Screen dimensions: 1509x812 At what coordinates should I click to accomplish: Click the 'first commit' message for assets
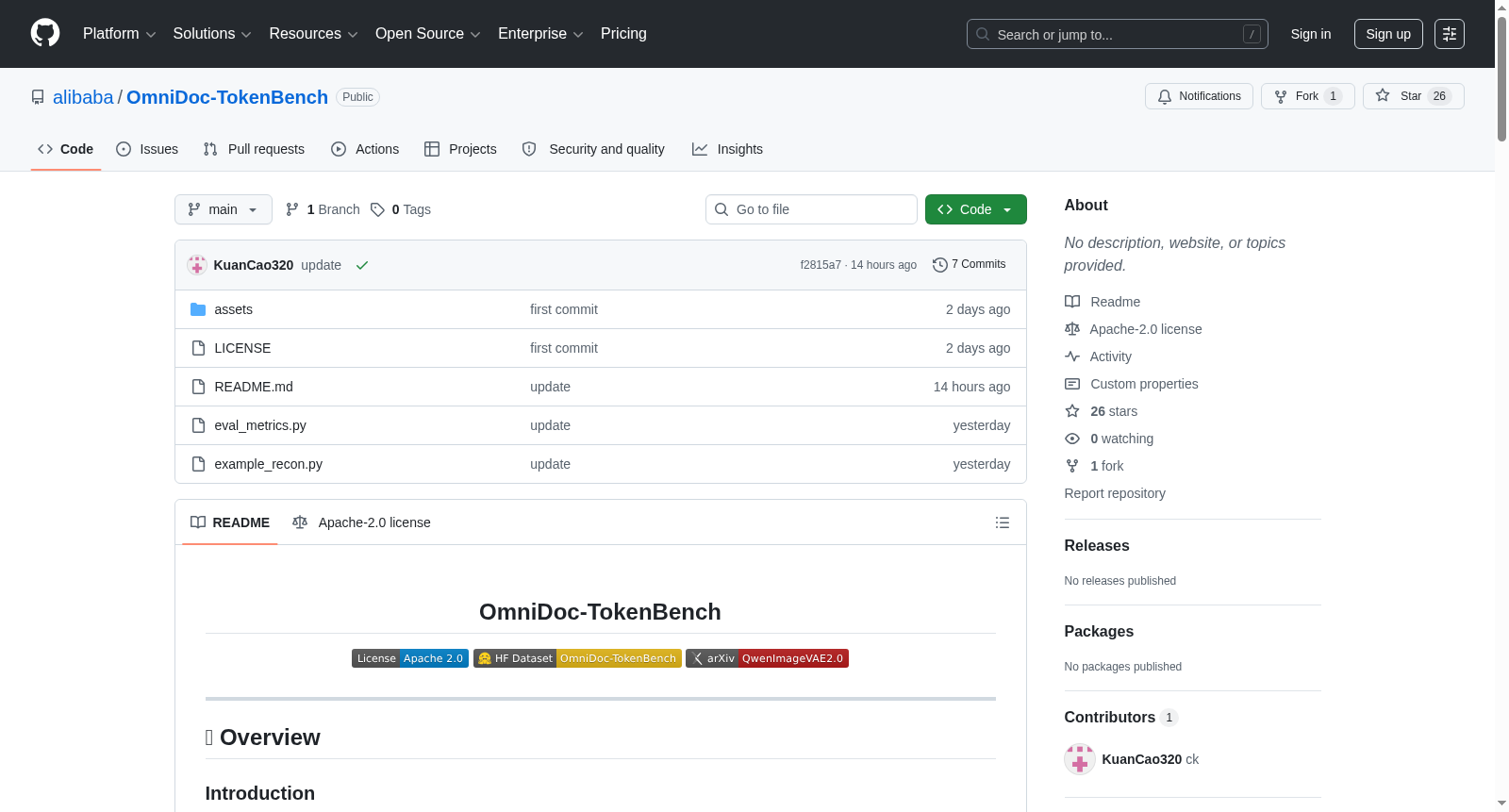tap(564, 309)
